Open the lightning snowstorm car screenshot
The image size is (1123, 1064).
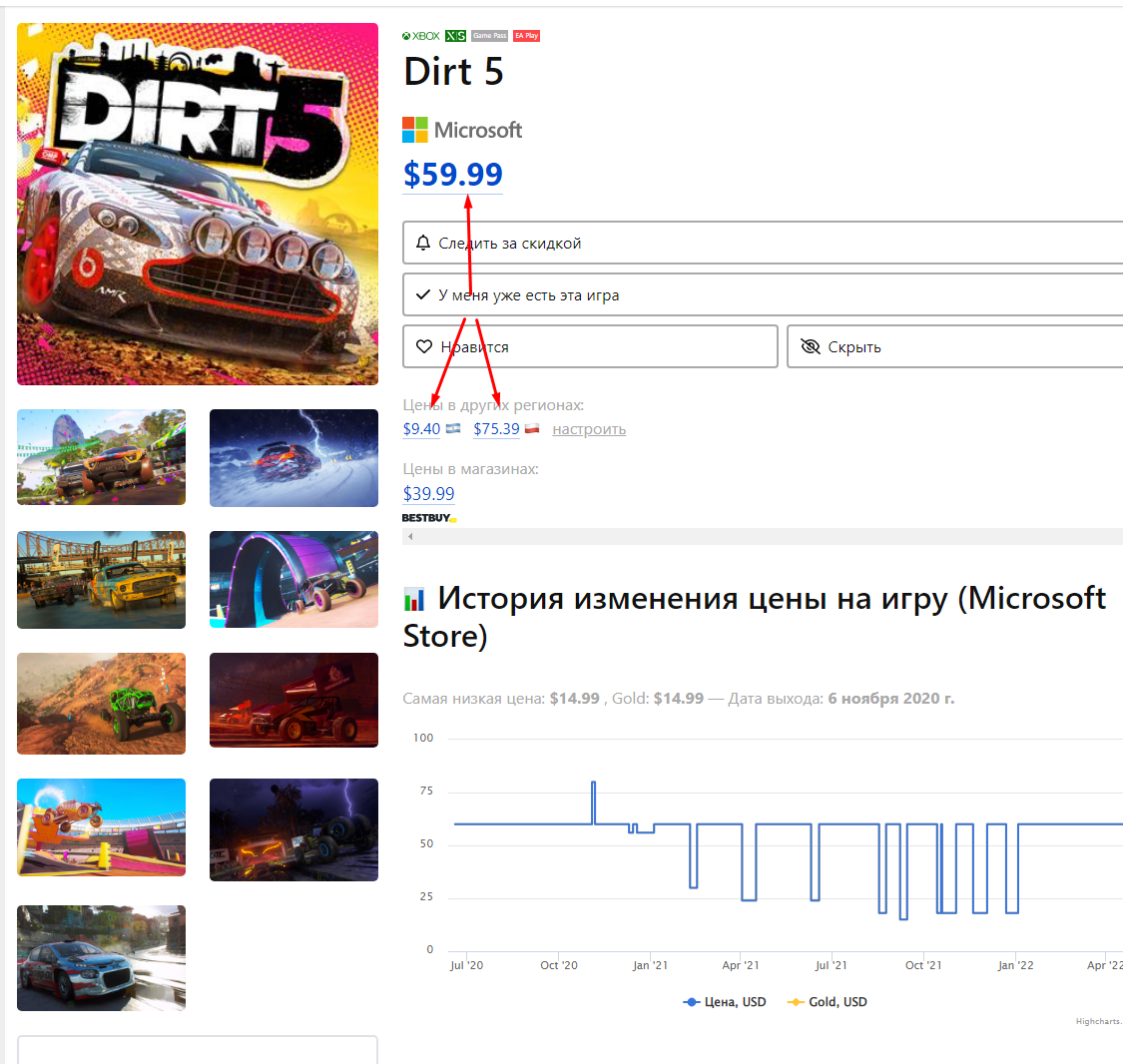(293, 457)
